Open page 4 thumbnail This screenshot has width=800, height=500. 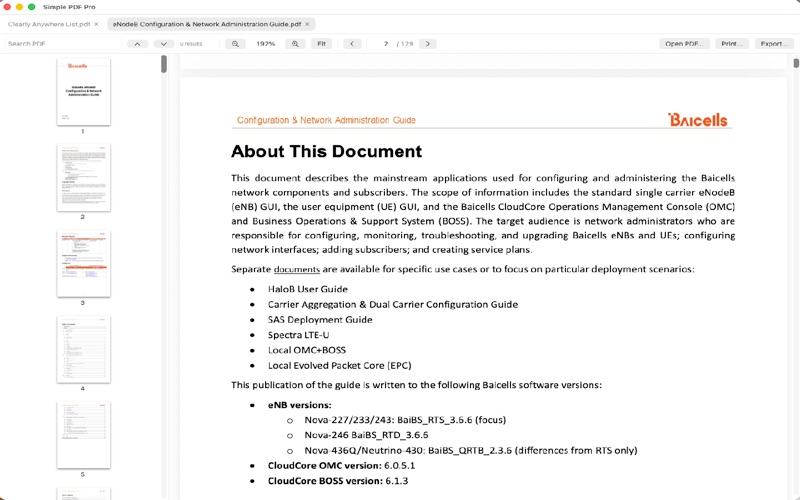point(84,349)
